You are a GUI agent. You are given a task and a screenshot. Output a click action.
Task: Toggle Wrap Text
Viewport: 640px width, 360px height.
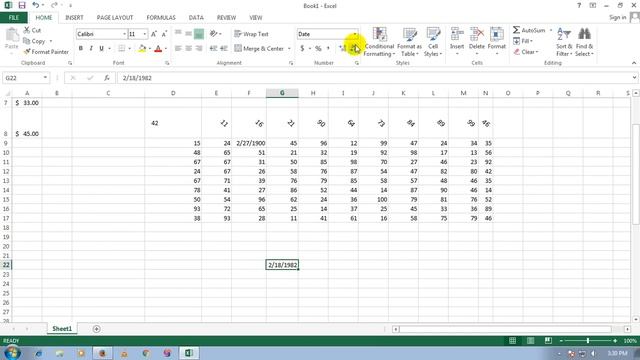pyautogui.click(x=251, y=34)
